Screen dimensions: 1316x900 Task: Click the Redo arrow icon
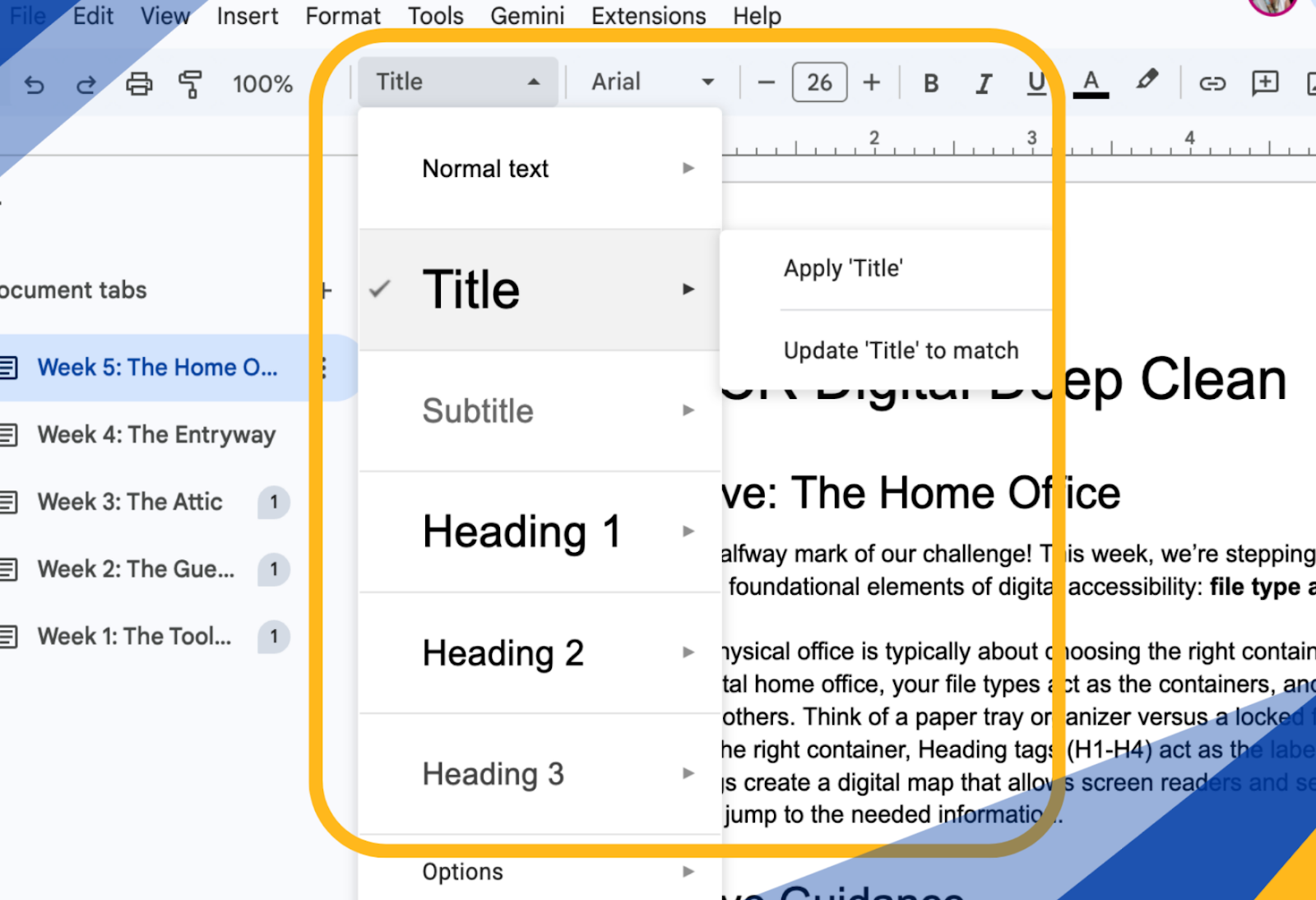[86, 84]
